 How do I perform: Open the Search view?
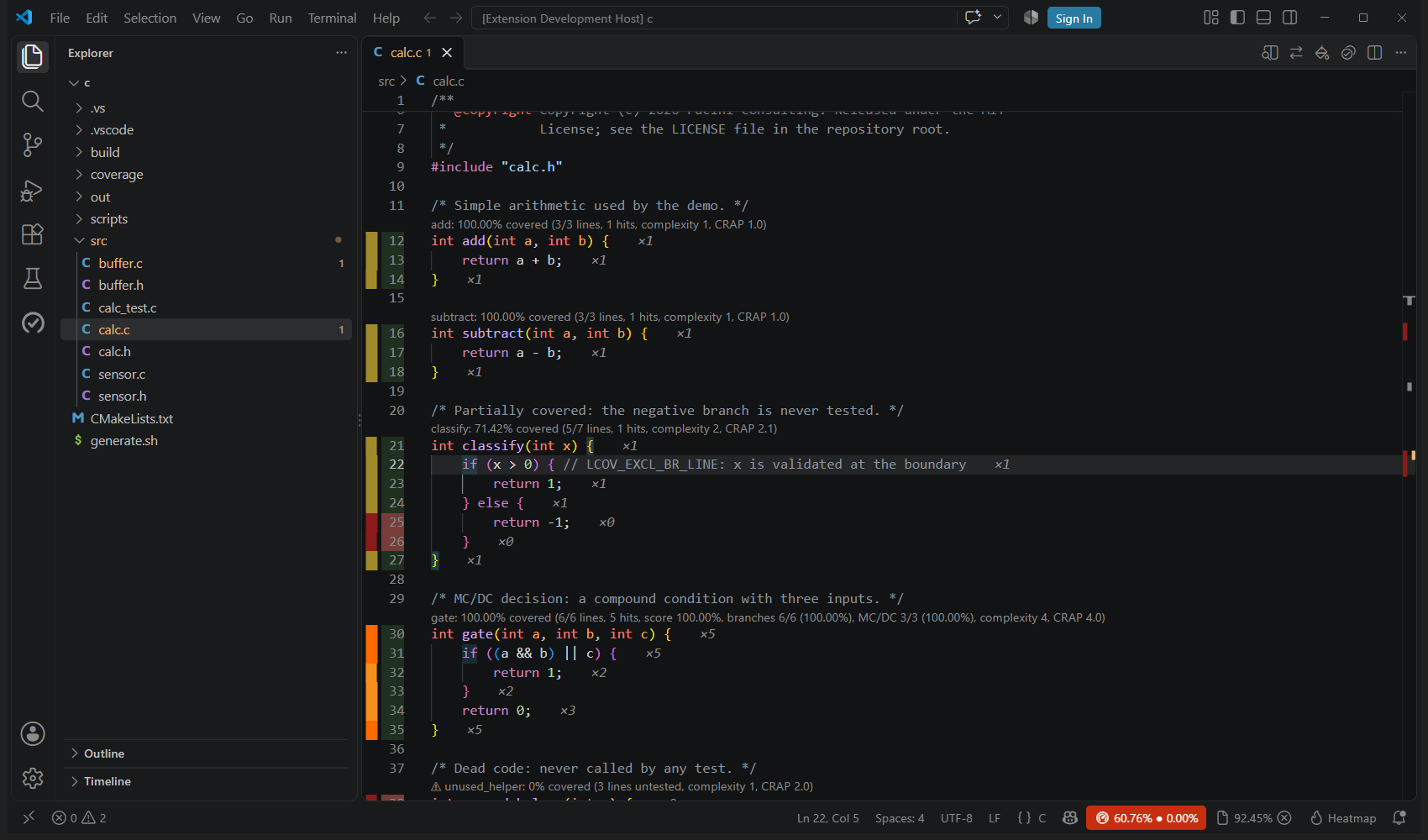pyautogui.click(x=32, y=102)
